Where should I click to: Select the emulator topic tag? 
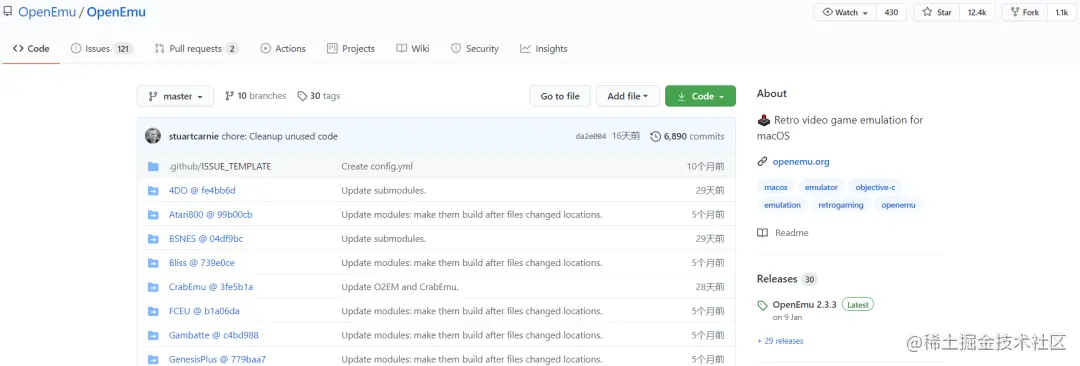pos(821,187)
